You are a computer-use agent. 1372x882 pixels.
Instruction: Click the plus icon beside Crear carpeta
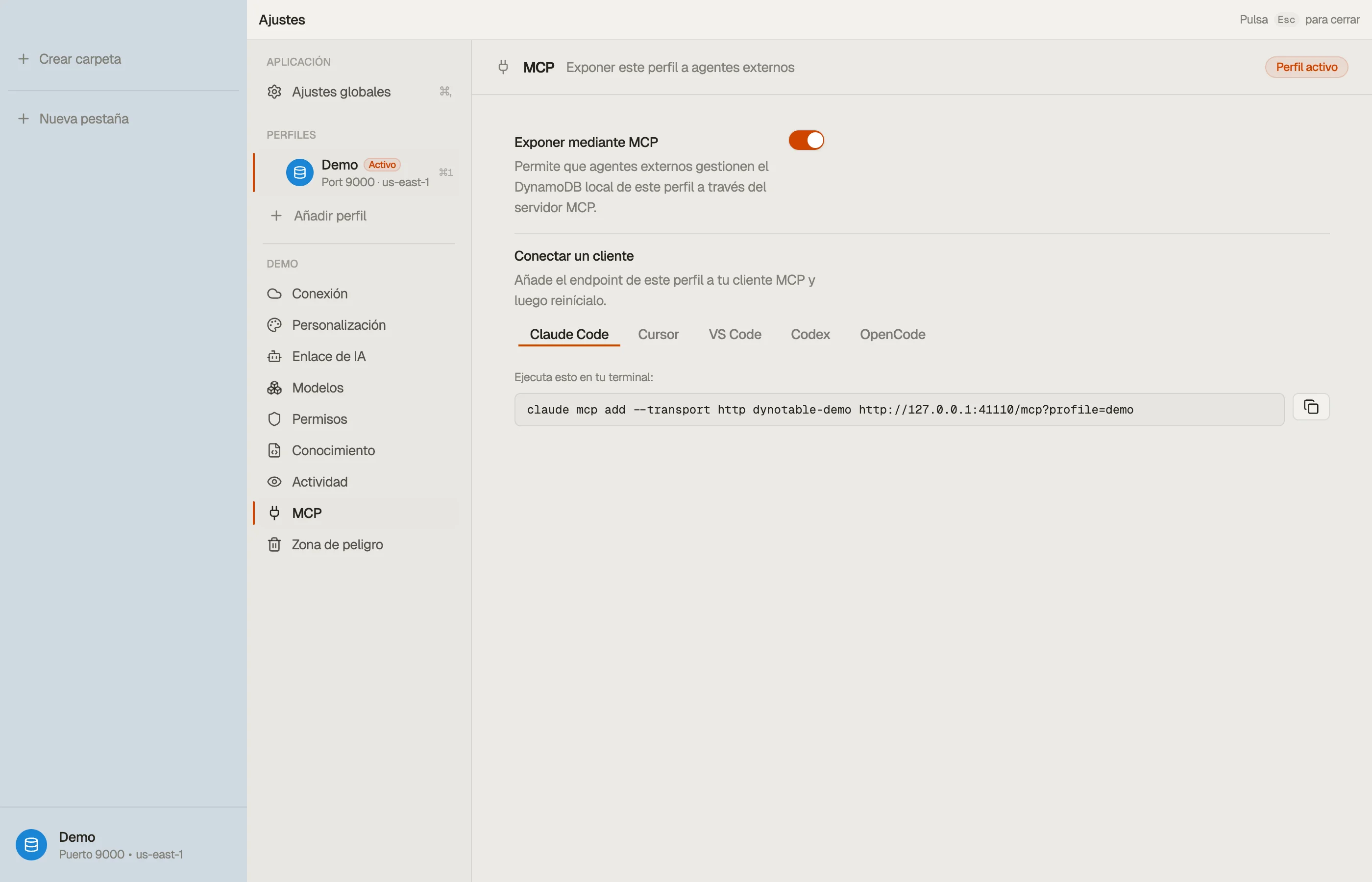coord(23,59)
